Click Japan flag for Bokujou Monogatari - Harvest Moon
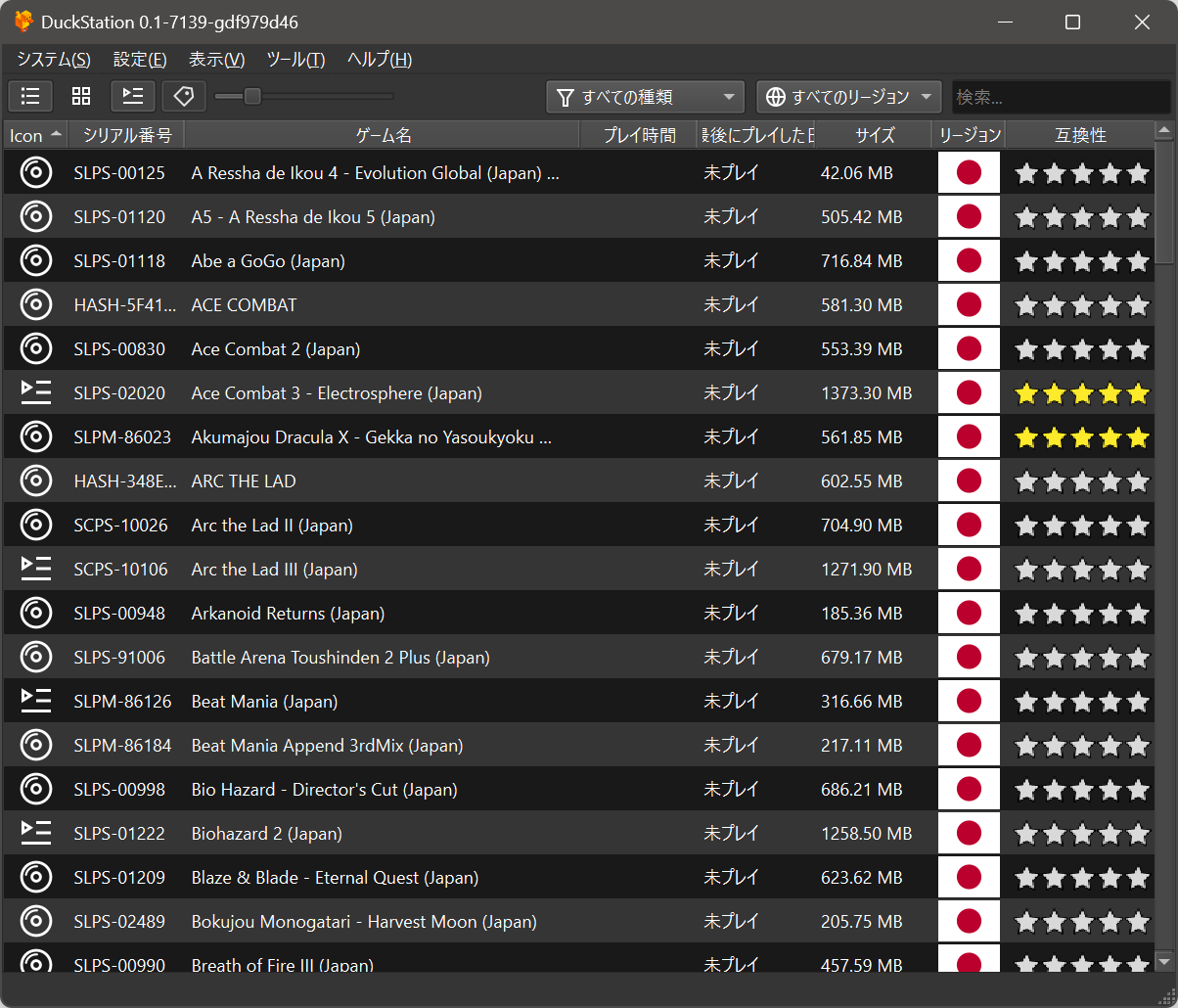 [x=969, y=922]
